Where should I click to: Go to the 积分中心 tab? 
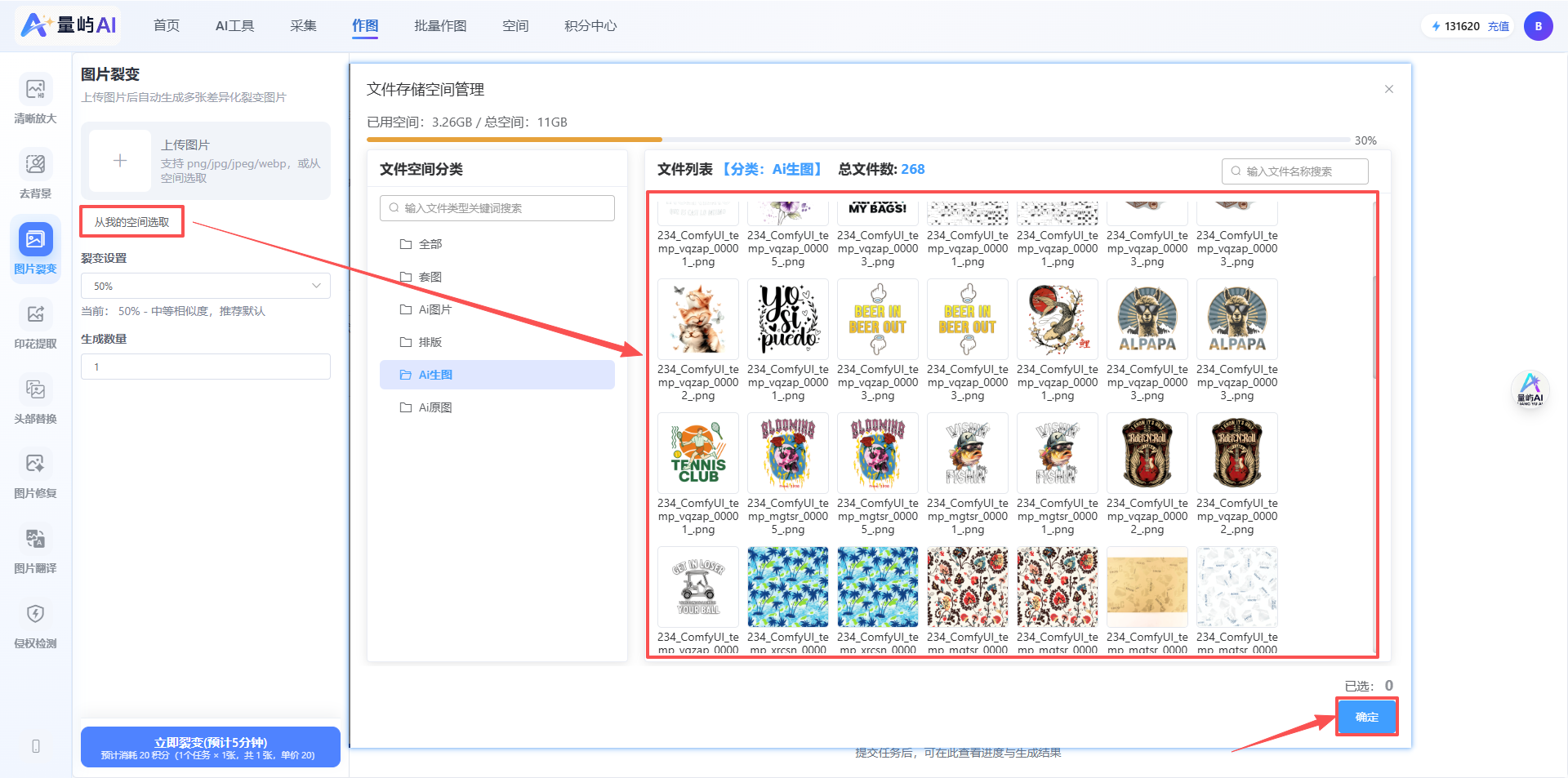point(590,26)
